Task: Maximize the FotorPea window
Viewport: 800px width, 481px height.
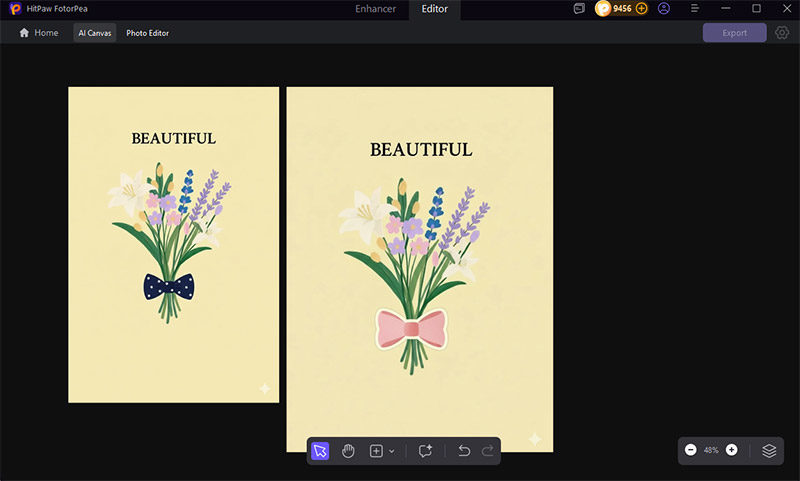Action: pos(756,9)
